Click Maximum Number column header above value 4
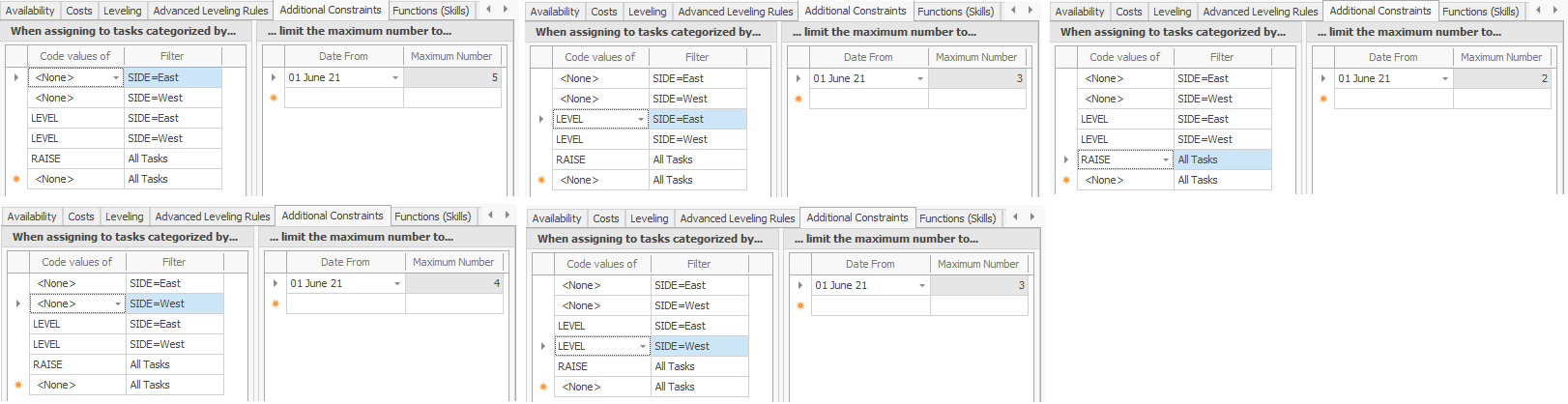Viewport: 1568px width, 404px height. pyautogui.click(x=453, y=262)
